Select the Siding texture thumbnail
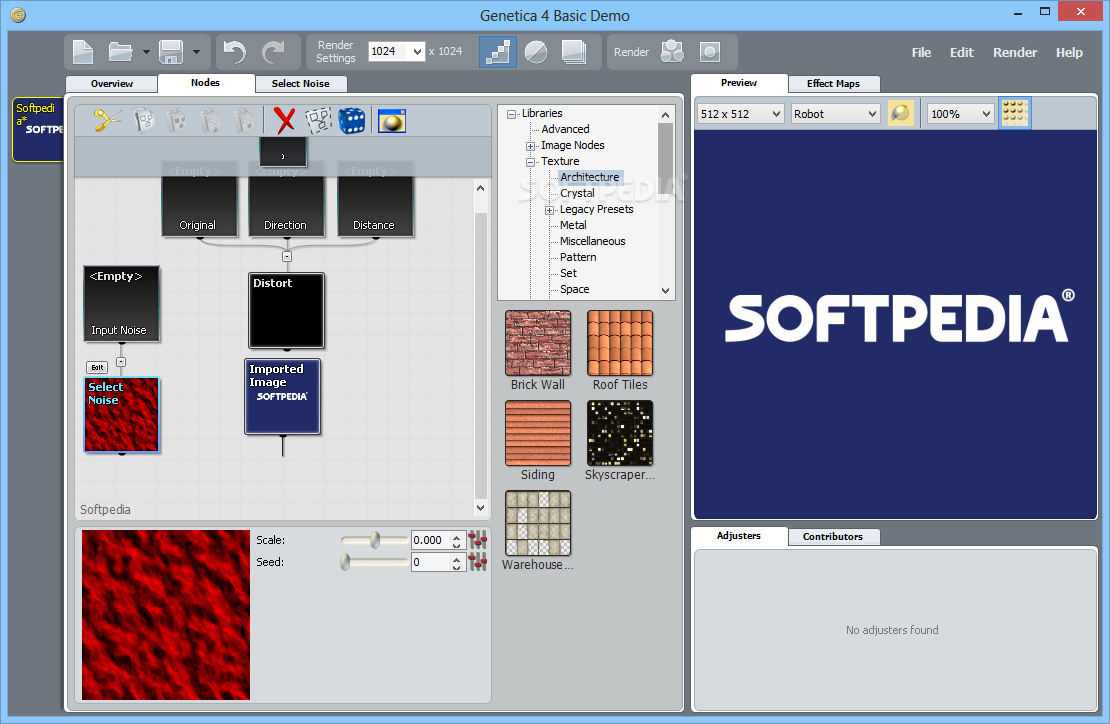 click(x=538, y=433)
